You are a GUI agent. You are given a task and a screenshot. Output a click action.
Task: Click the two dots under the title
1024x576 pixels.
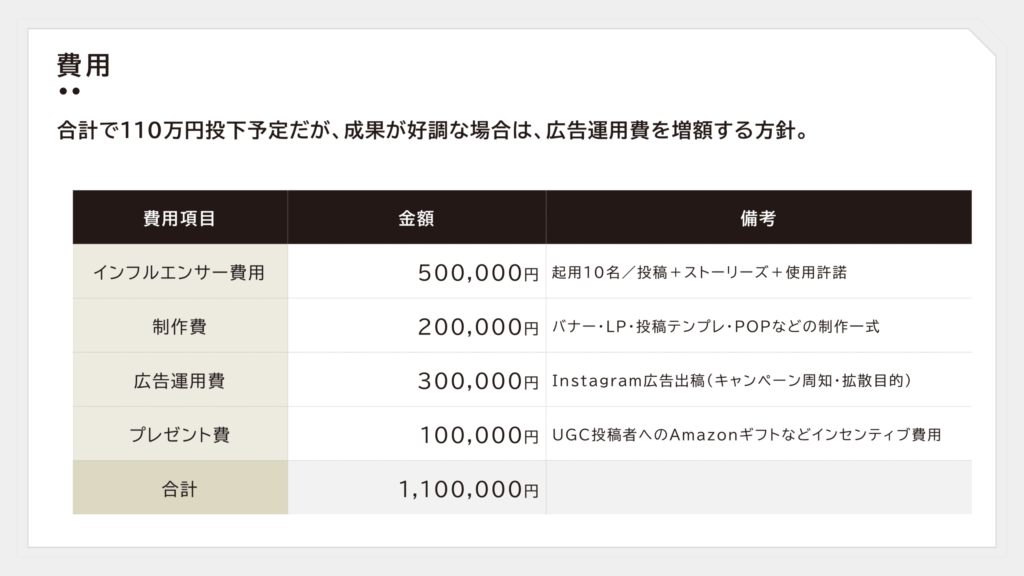69,91
